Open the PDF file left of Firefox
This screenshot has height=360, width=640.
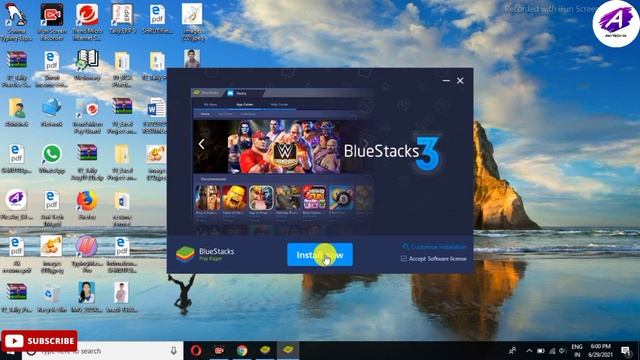click(52, 208)
